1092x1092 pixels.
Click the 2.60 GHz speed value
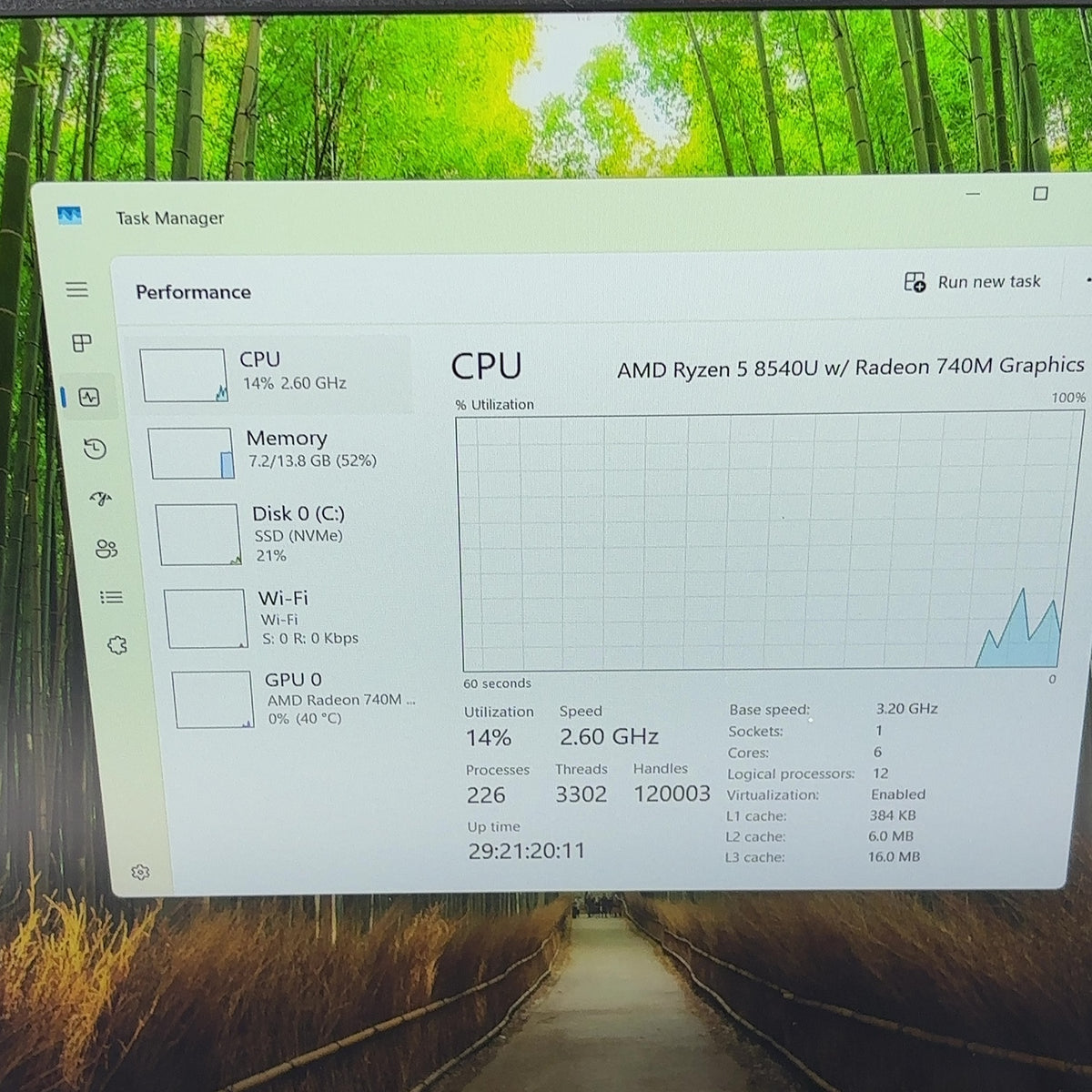609,736
